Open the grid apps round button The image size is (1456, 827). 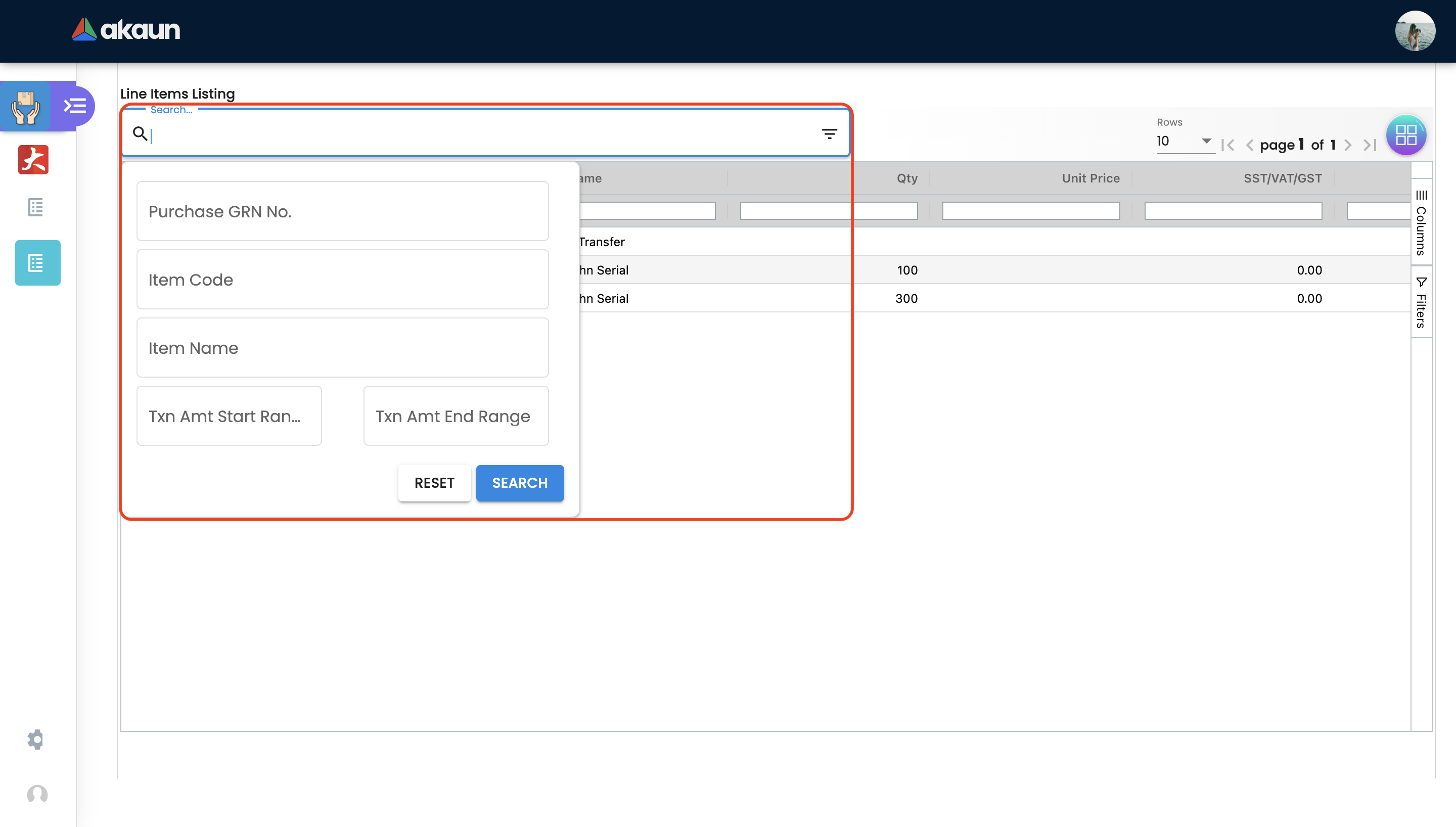(x=1406, y=135)
